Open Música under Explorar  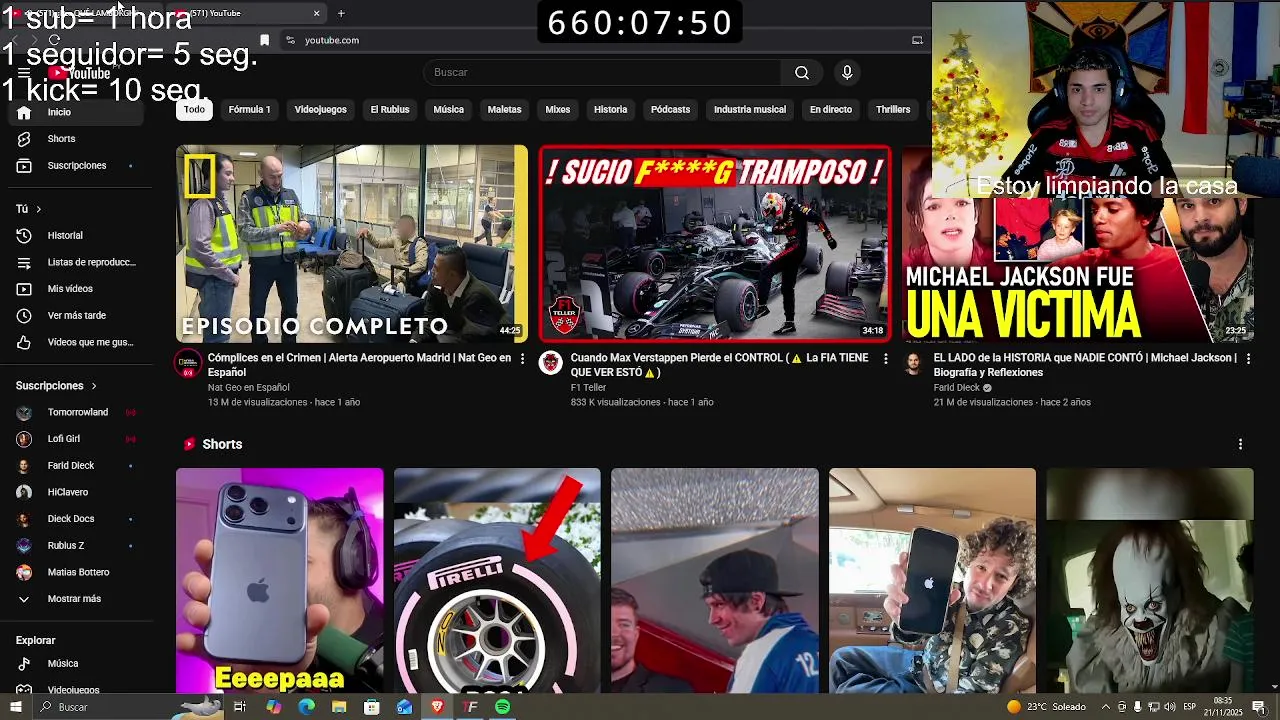75,663
